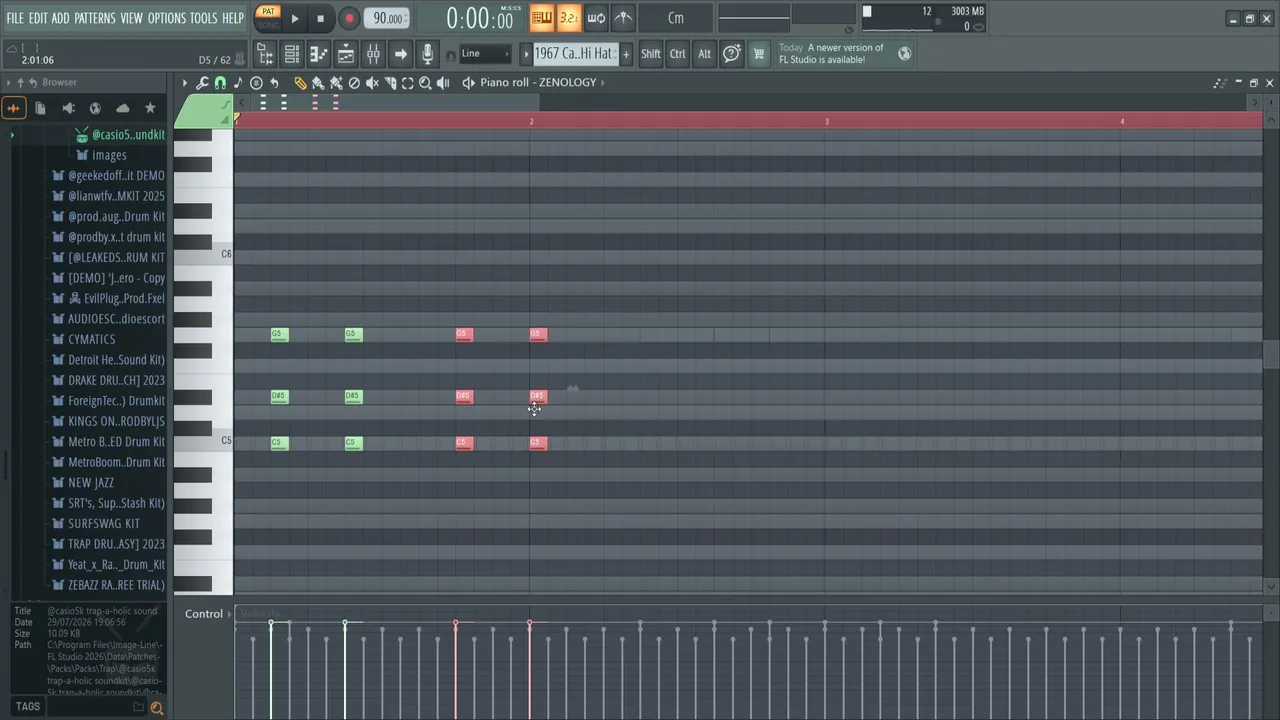1280x720 pixels.
Task: Open the TOOLS menu
Action: point(204,18)
